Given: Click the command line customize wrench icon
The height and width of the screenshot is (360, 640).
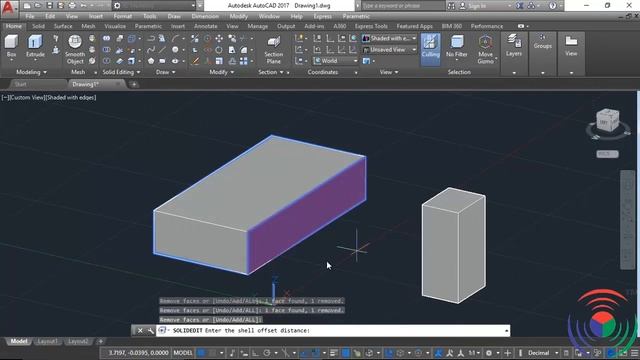Looking at the screenshot, I should click(150, 331).
